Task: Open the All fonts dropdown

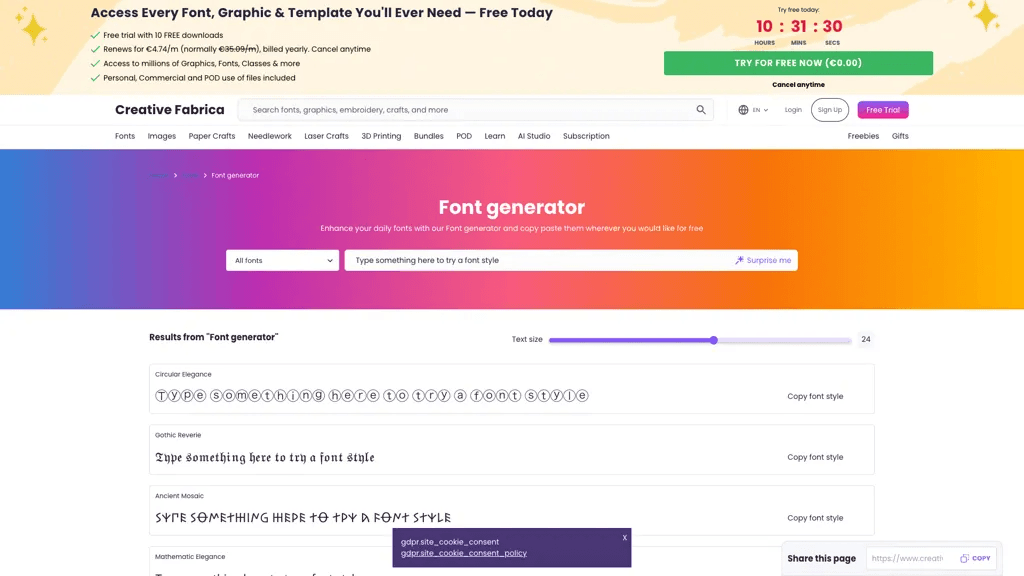Action: pos(282,260)
